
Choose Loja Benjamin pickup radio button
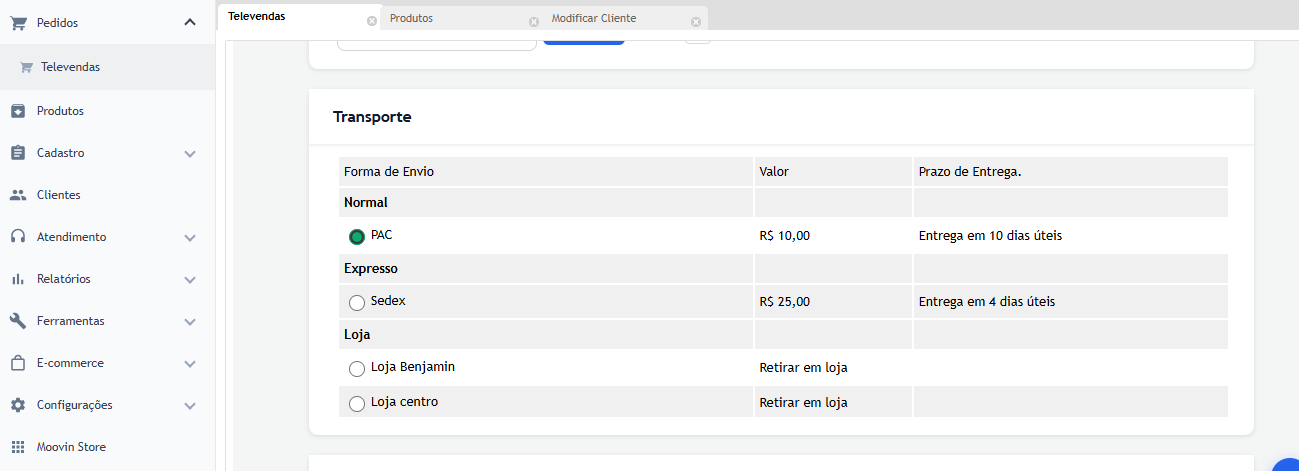[x=356, y=369]
